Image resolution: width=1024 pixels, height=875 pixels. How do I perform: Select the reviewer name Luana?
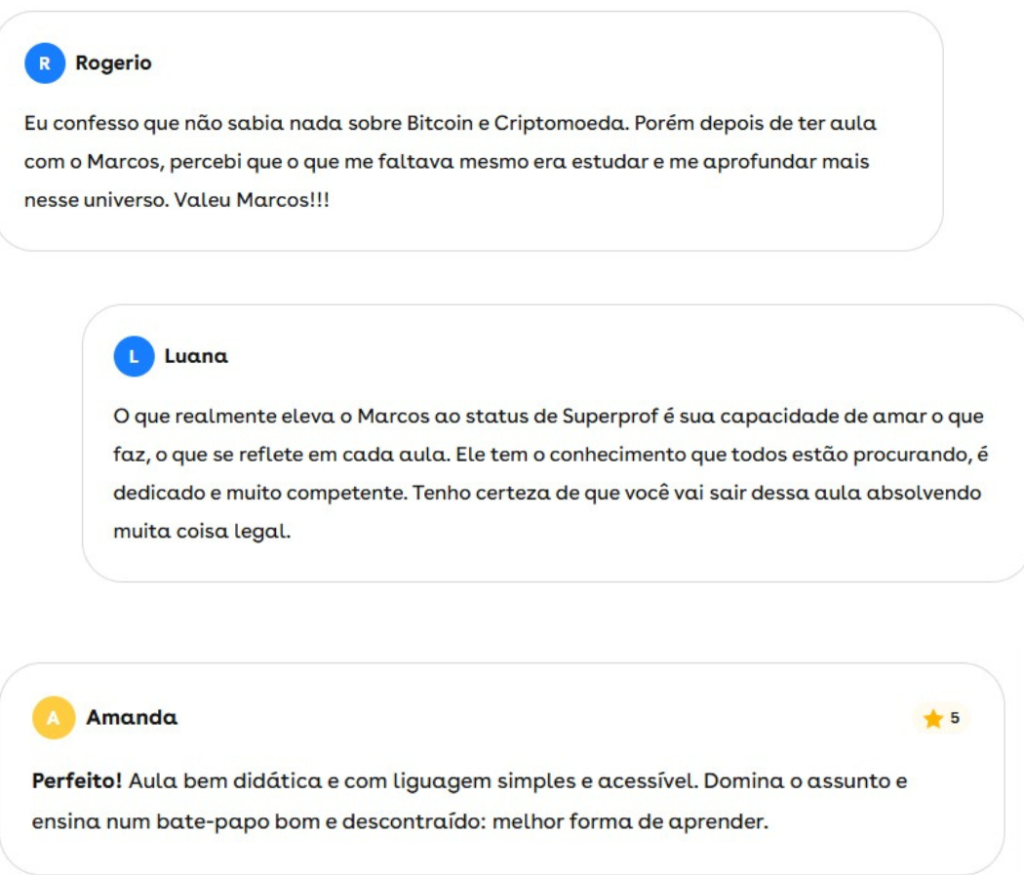[x=196, y=356]
